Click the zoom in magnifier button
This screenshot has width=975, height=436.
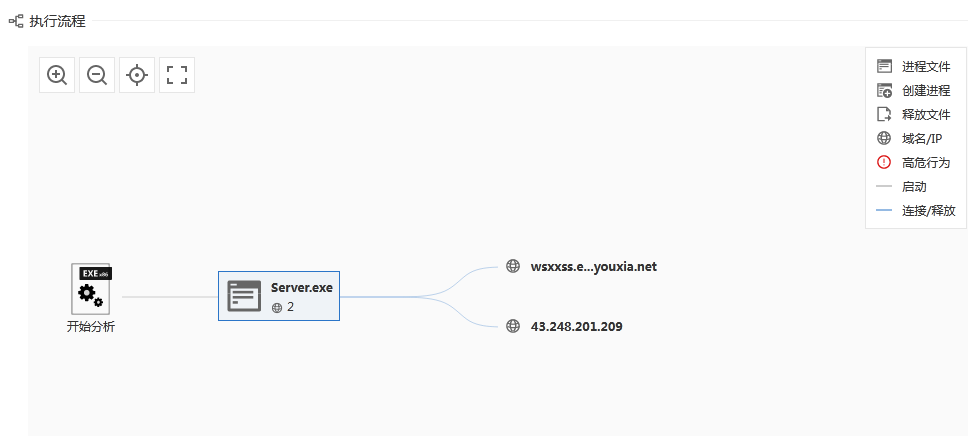pyautogui.click(x=57, y=75)
